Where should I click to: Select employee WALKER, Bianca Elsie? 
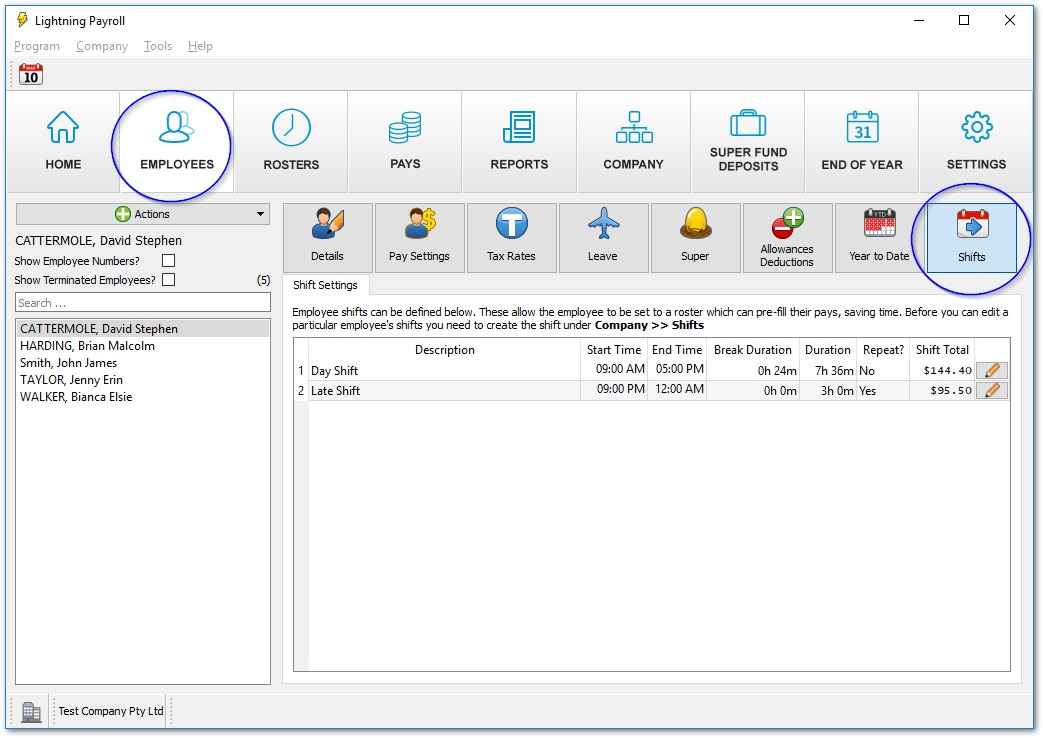pos(143,397)
